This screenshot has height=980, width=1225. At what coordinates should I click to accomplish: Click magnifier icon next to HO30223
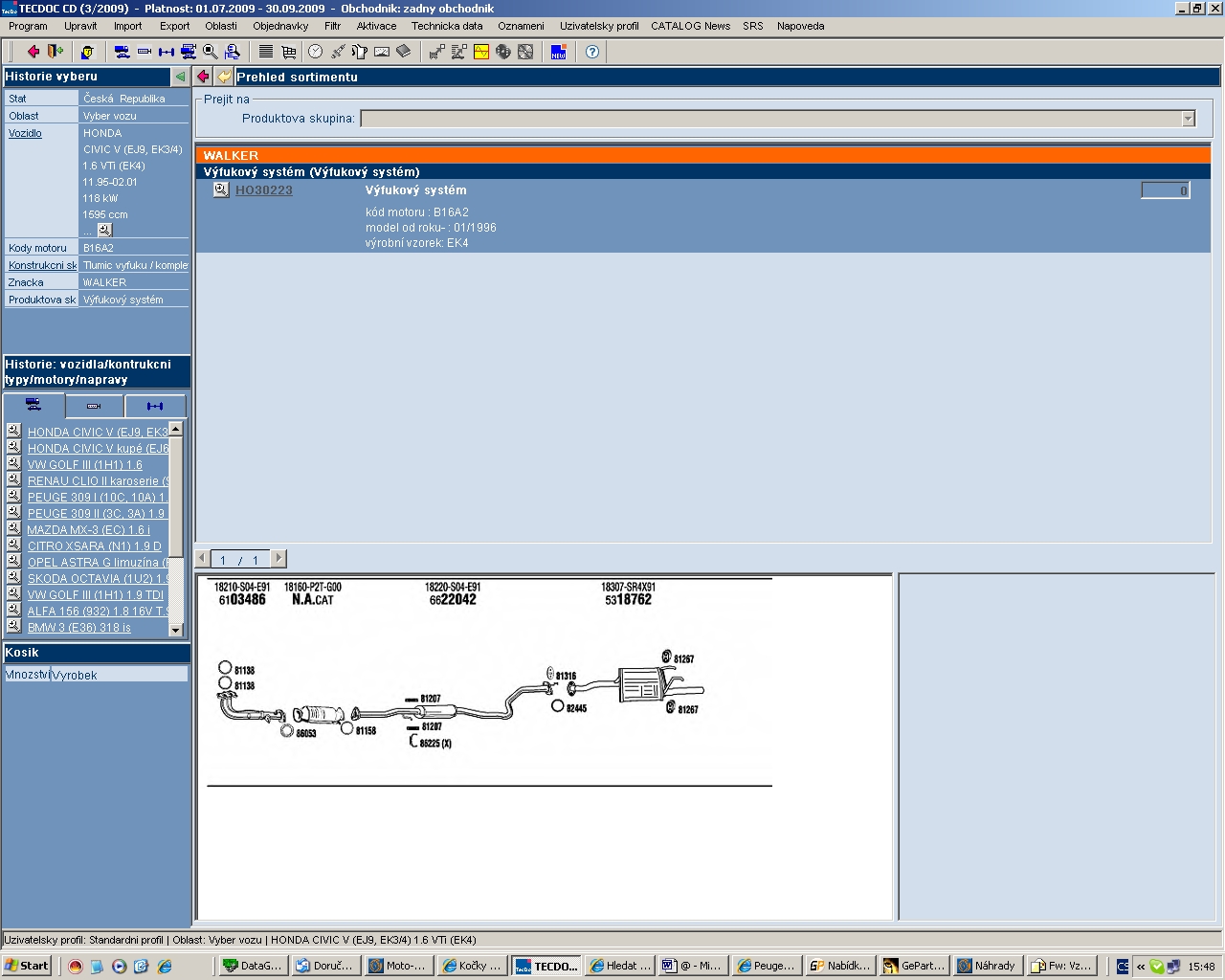click(x=221, y=190)
